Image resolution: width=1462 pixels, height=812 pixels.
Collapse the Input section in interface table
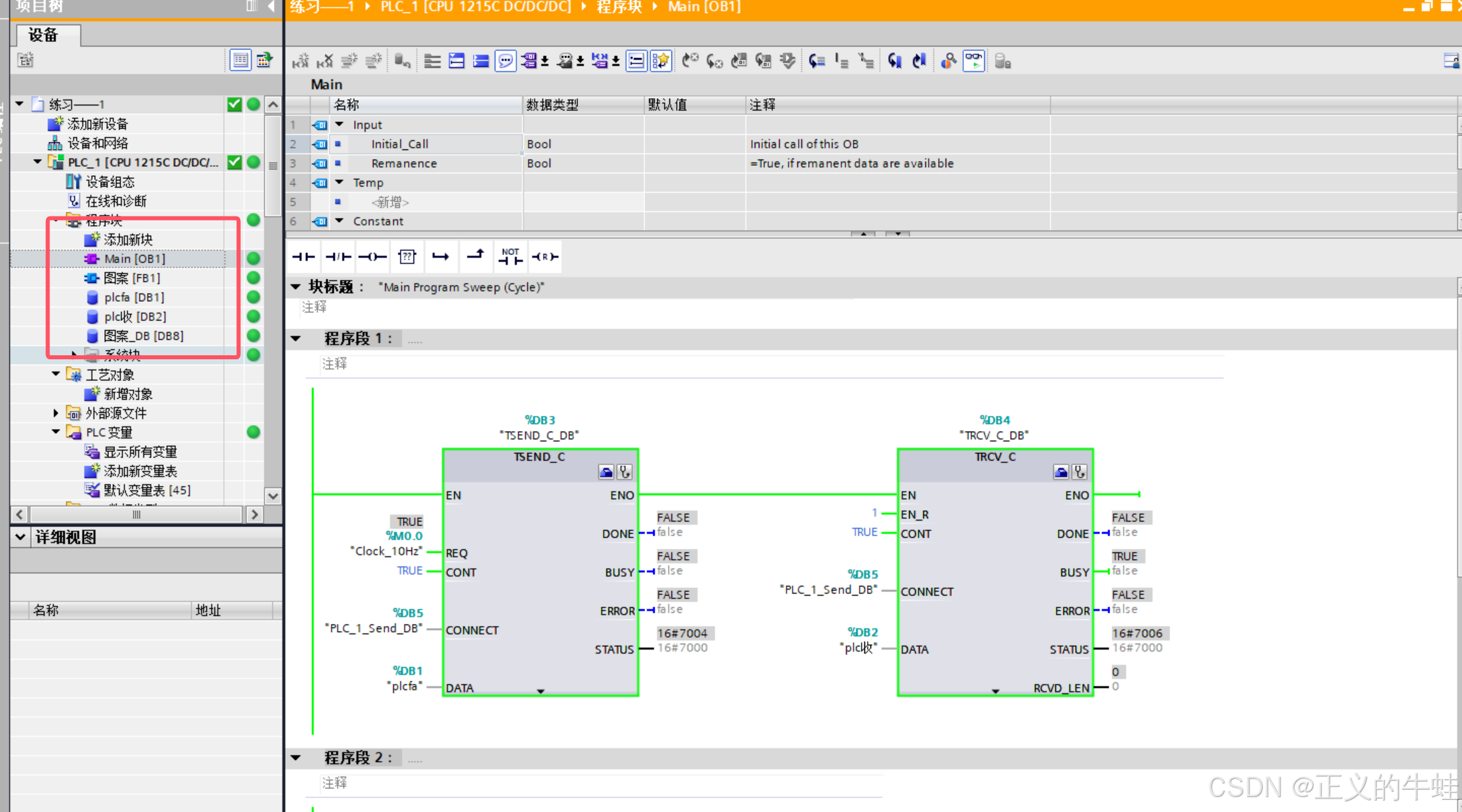click(x=340, y=125)
